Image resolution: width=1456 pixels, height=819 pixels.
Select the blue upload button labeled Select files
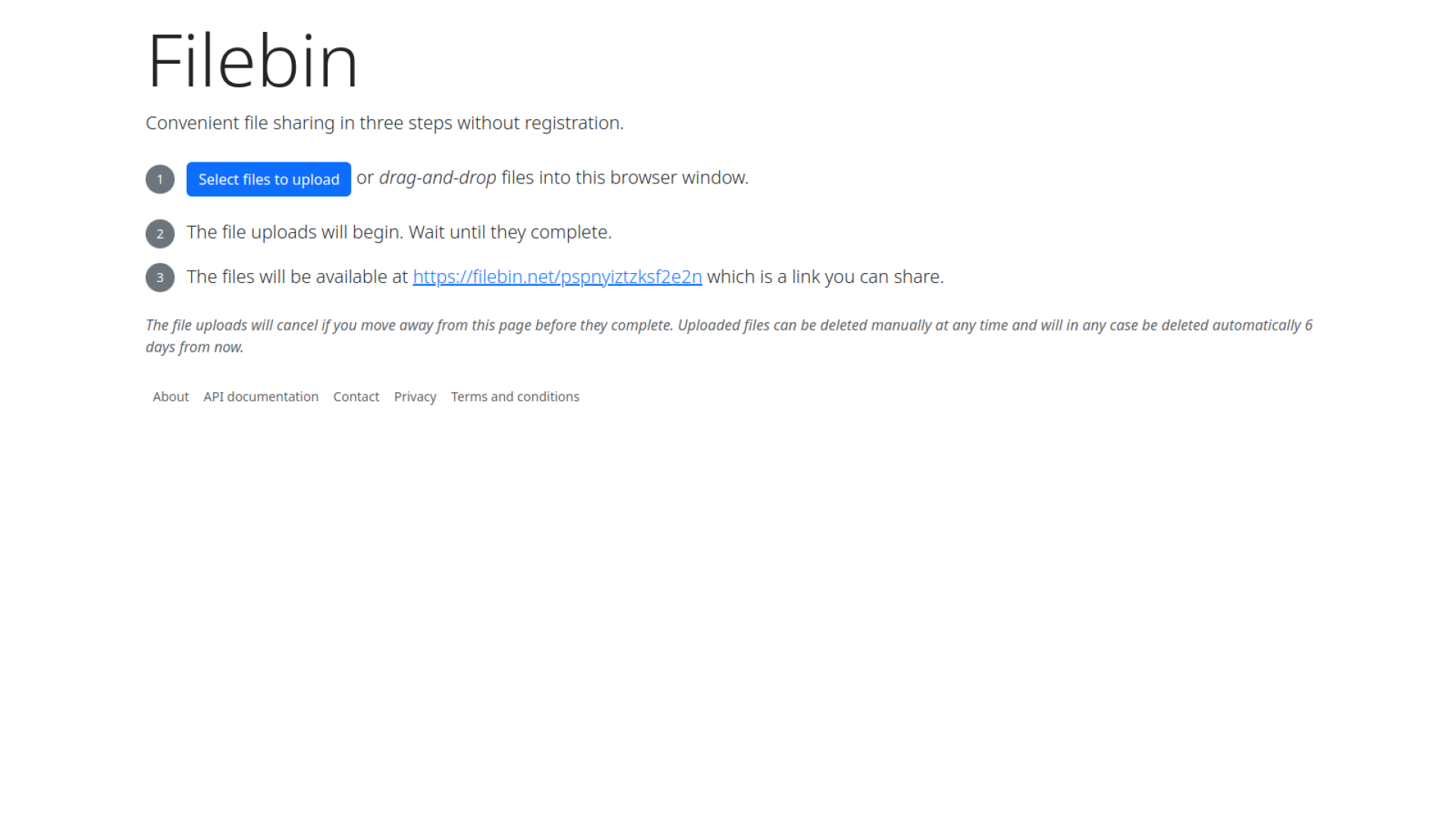[268, 179]
